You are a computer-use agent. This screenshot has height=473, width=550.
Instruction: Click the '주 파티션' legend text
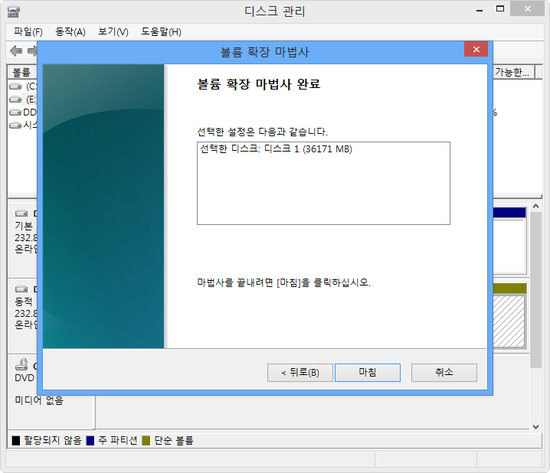coord(118,440)
